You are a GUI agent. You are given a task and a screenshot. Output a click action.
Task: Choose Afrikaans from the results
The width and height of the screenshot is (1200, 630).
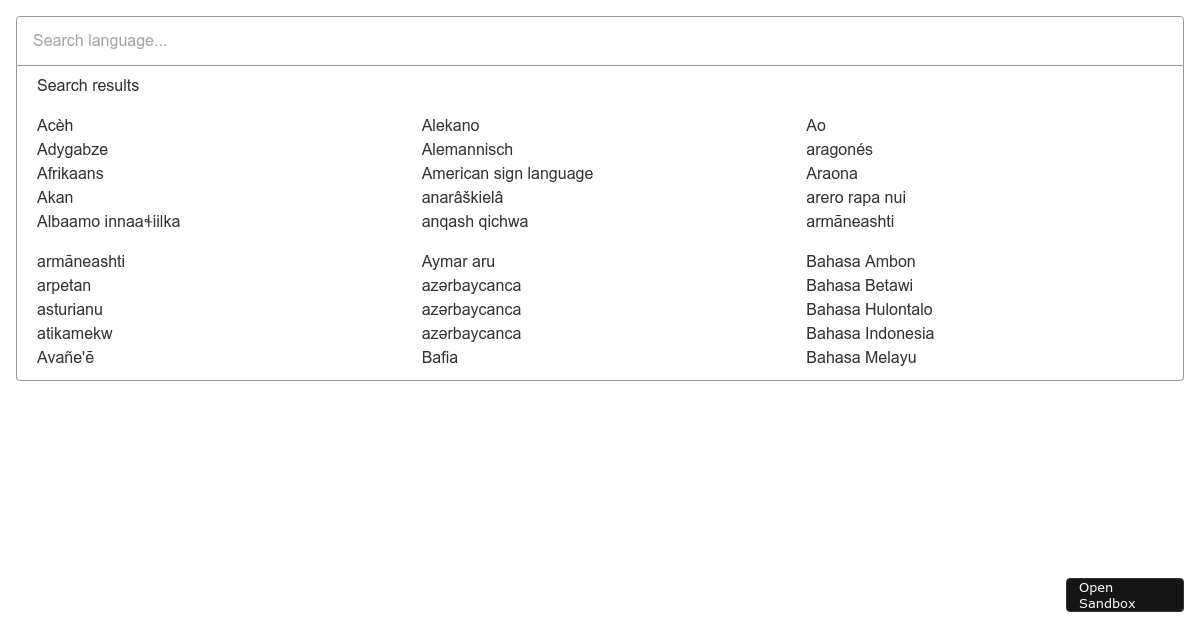coord(70,173)
